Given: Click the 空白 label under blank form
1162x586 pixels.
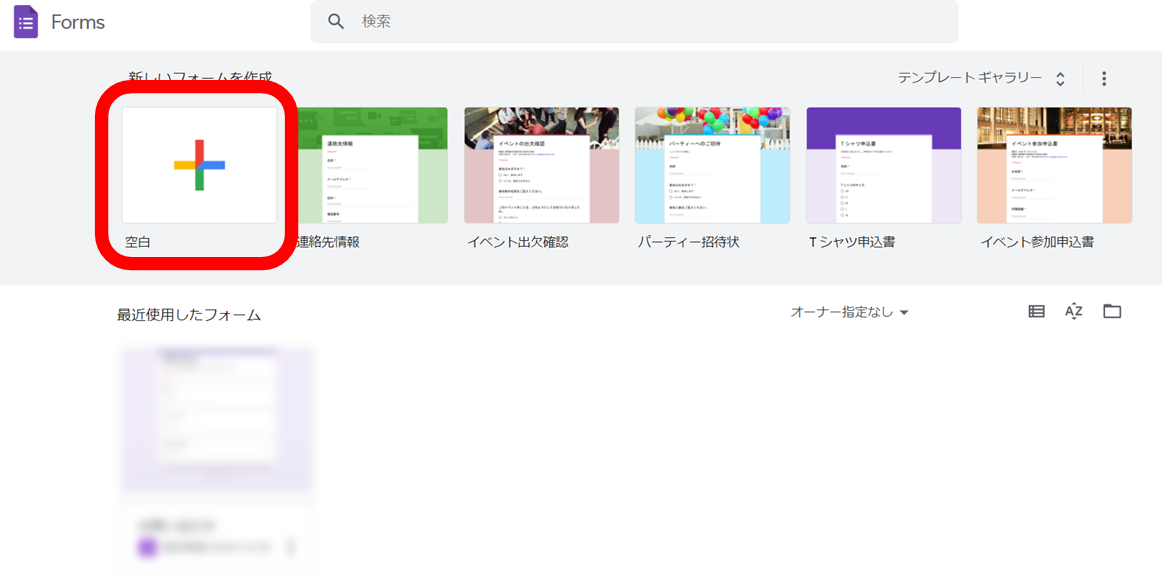Looking at the screenshot, I should 138,242.
